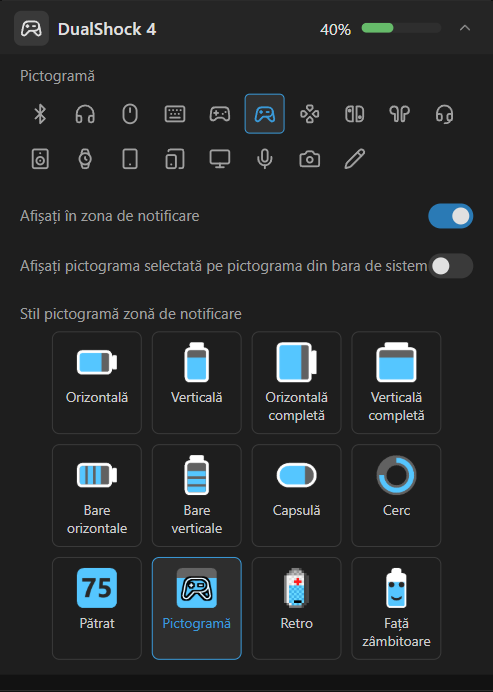The width and height of the screenshot is (493, 692).
Task: Select Verticală completă tray style
Action: tap(396, 383)
